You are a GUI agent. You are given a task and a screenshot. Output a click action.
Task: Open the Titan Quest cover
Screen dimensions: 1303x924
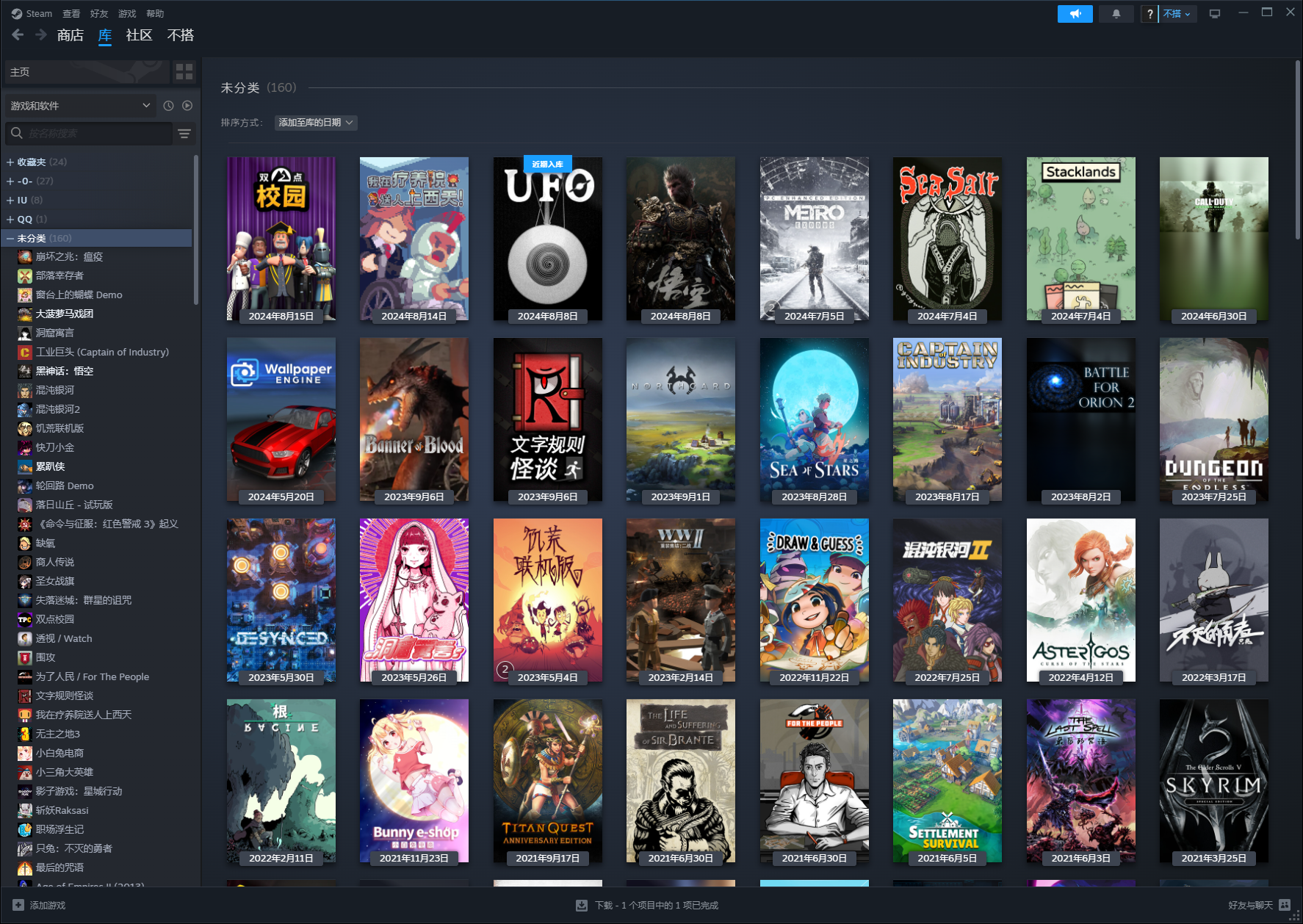[548, 781]
